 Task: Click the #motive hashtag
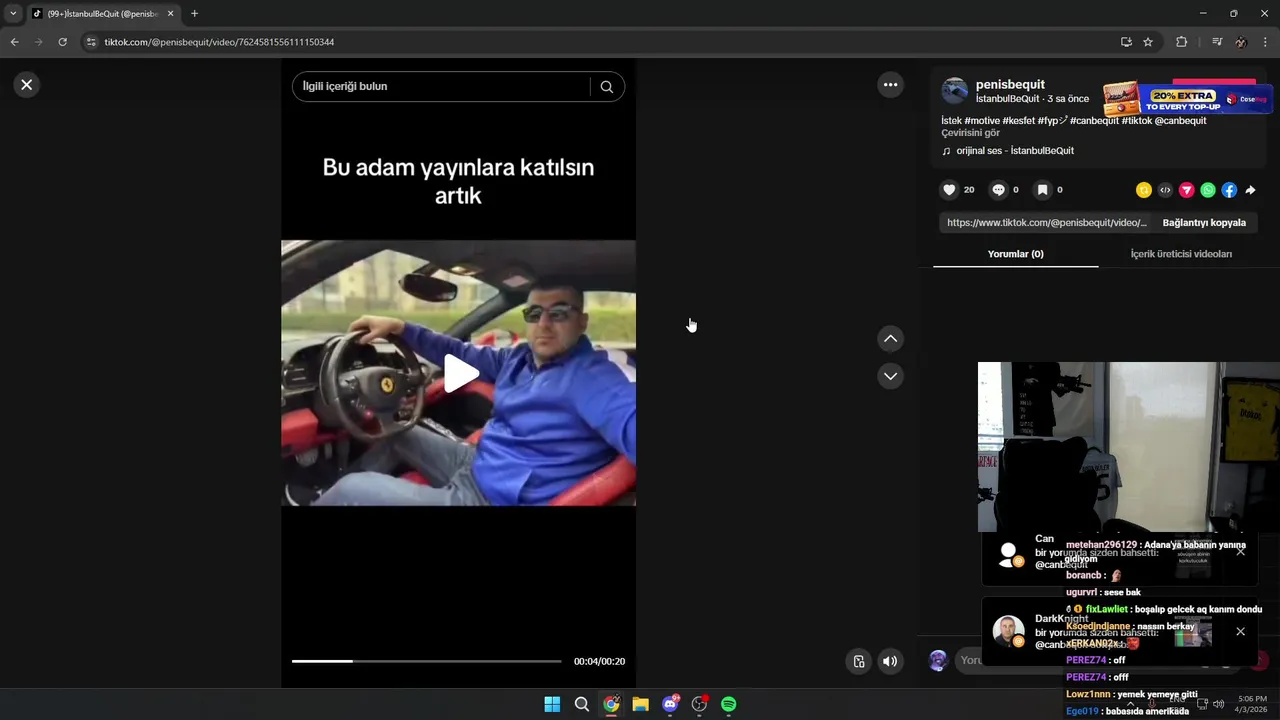(983, 121)
